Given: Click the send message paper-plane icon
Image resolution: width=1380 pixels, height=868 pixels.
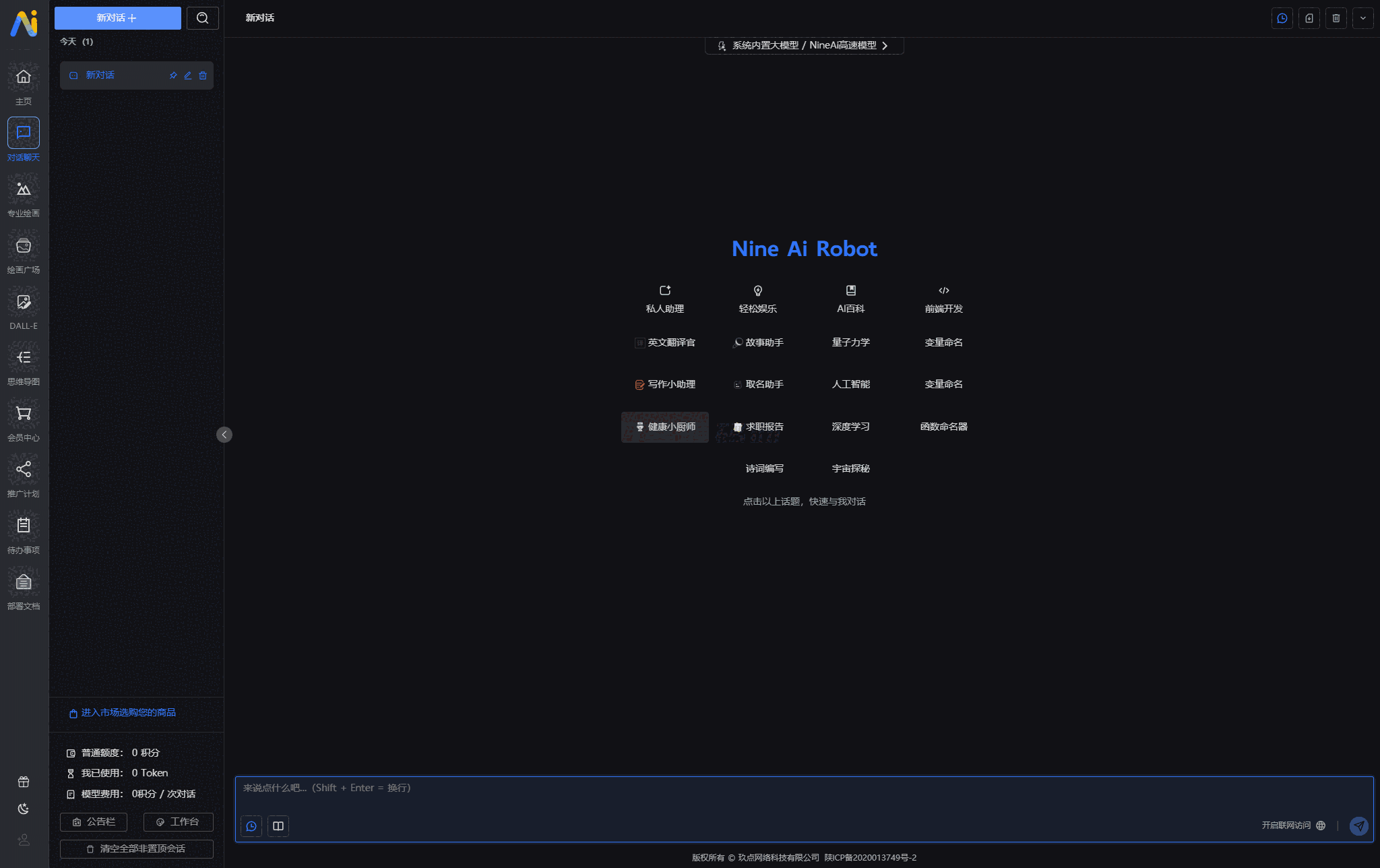Looking at the screenshot, I should (x=1358, y=826).
